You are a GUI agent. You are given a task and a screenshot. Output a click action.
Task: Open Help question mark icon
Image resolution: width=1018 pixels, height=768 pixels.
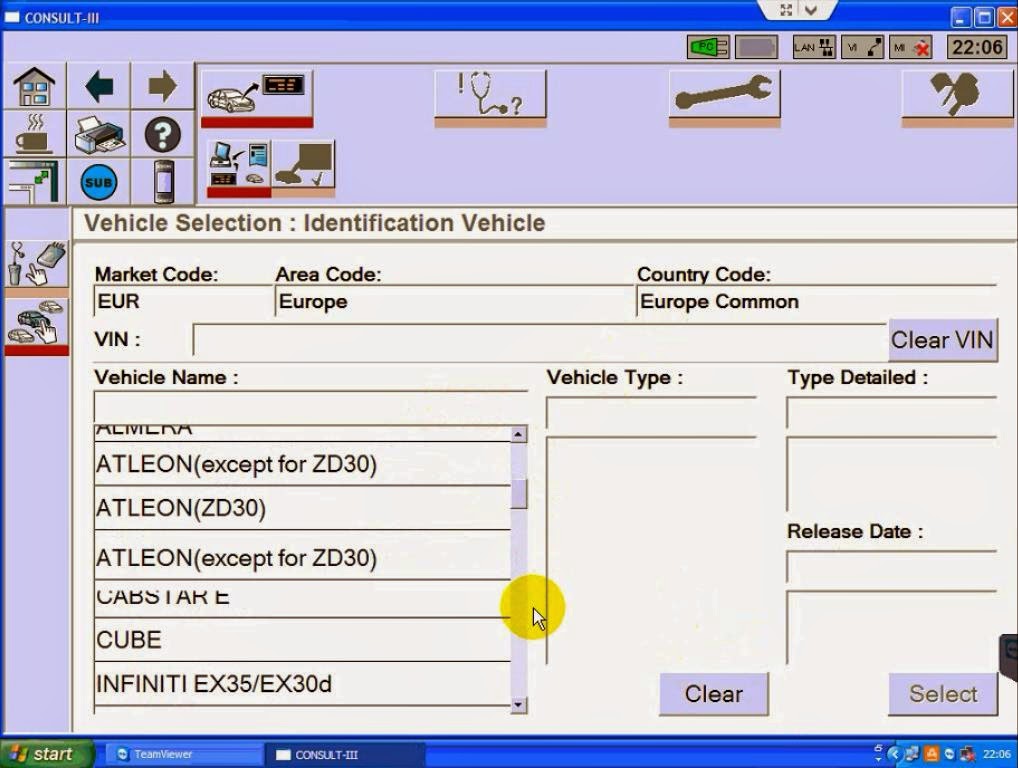point(162,134)
